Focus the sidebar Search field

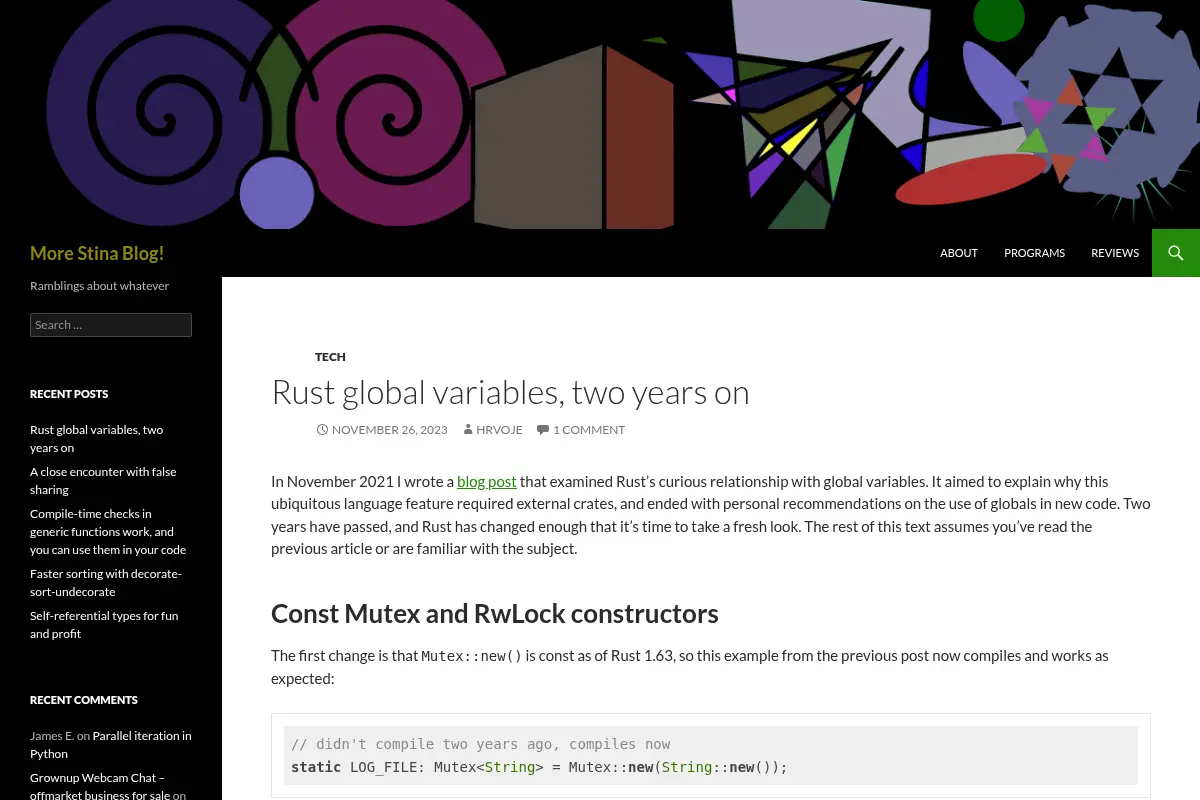111,325
